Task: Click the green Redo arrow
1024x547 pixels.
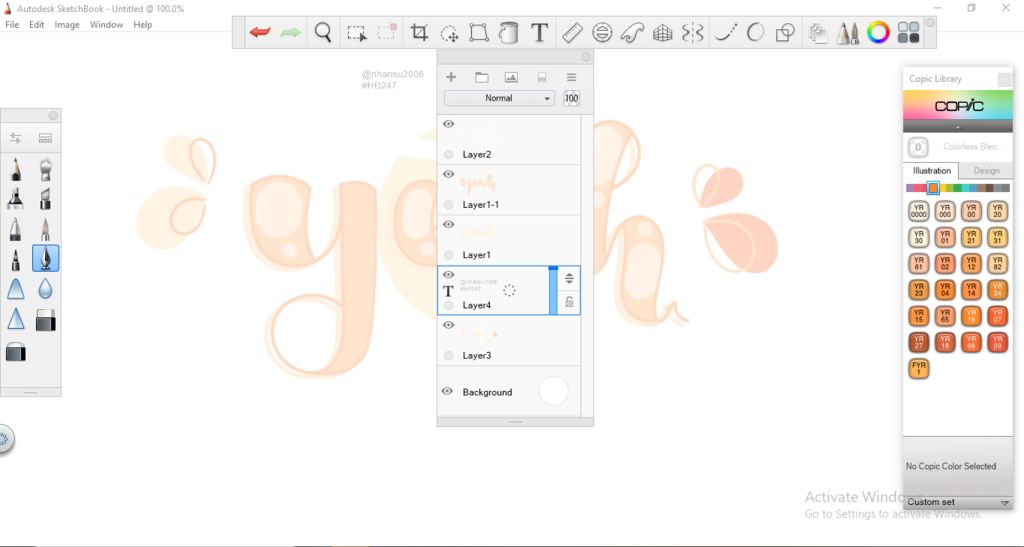Action: click(x=290, y=32)
